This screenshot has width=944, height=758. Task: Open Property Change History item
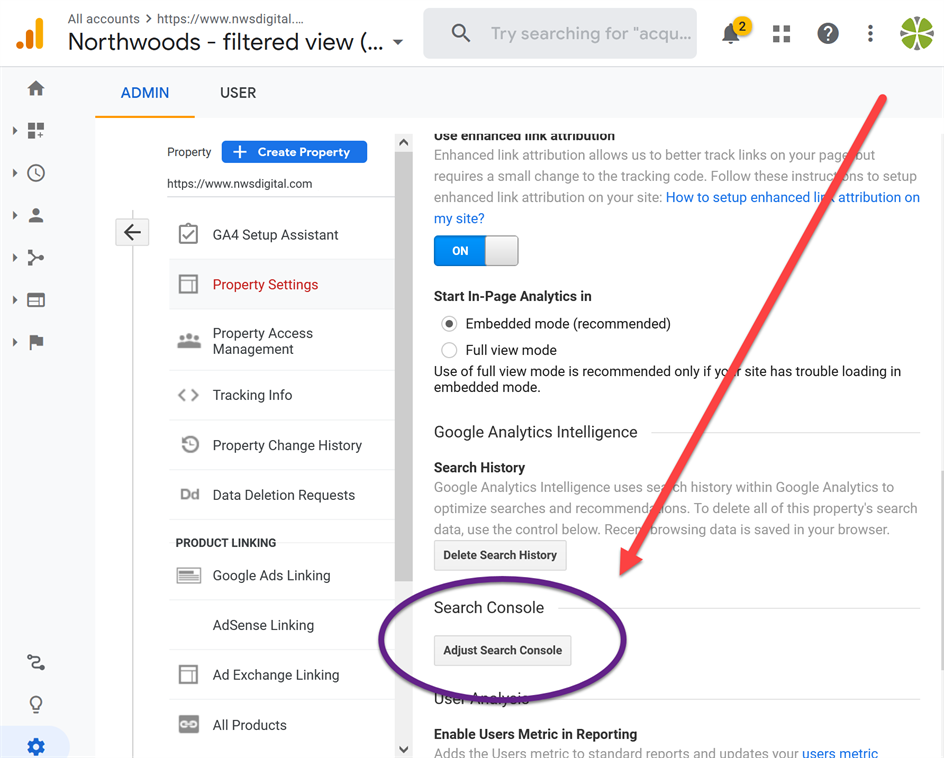[282, 445]
